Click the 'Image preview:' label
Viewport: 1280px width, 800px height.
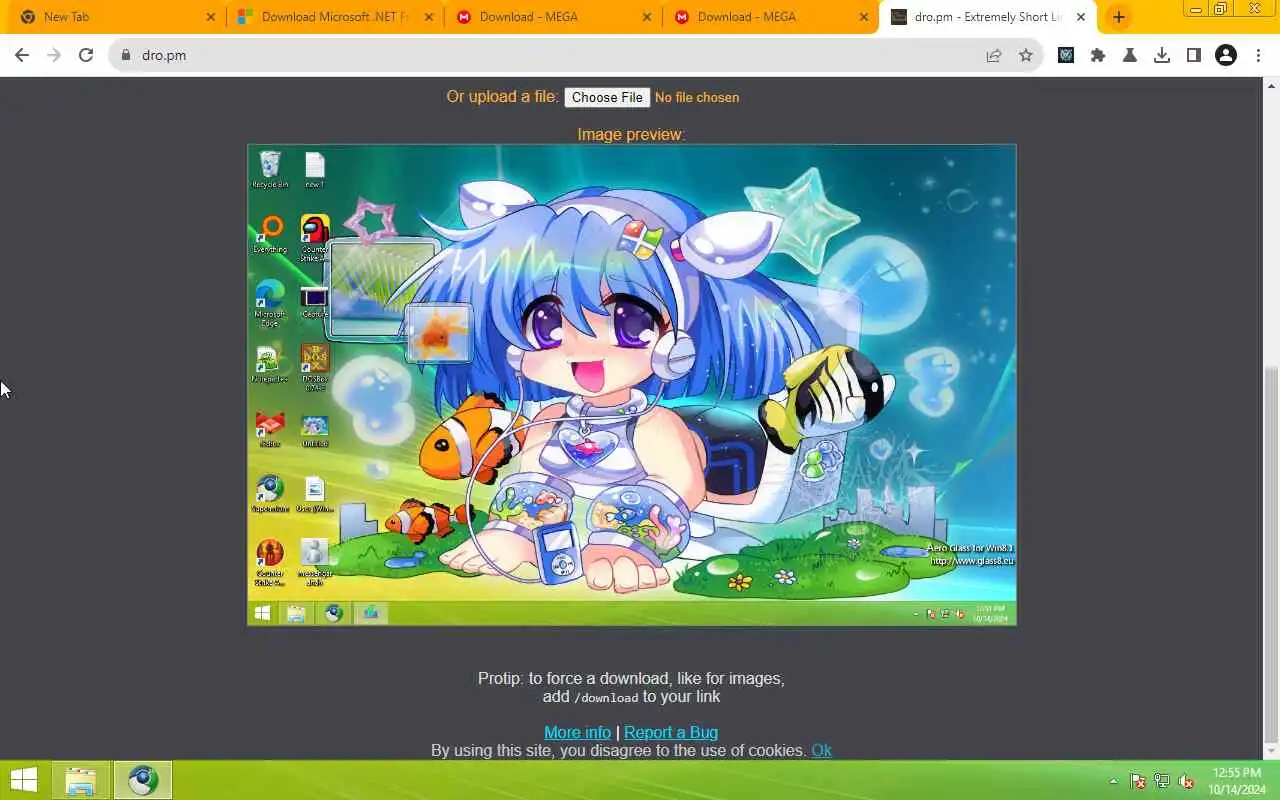631,134
